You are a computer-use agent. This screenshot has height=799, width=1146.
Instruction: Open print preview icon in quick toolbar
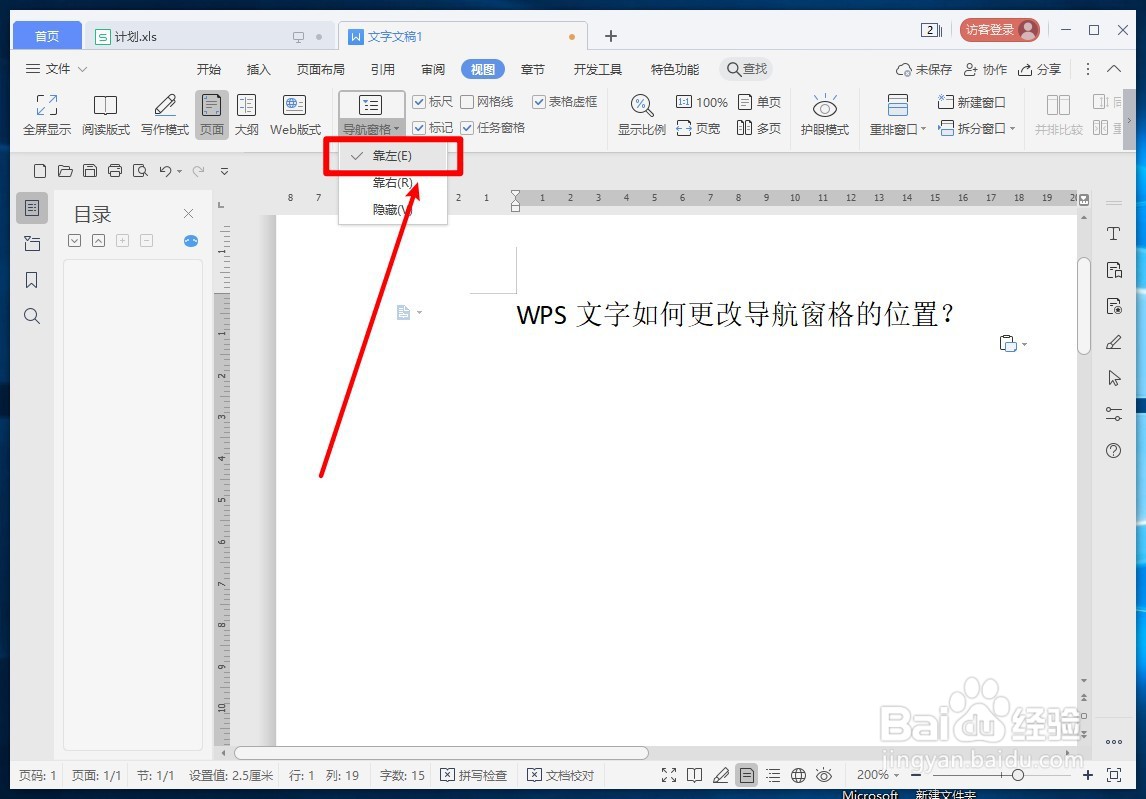click(x=140, y=171)
